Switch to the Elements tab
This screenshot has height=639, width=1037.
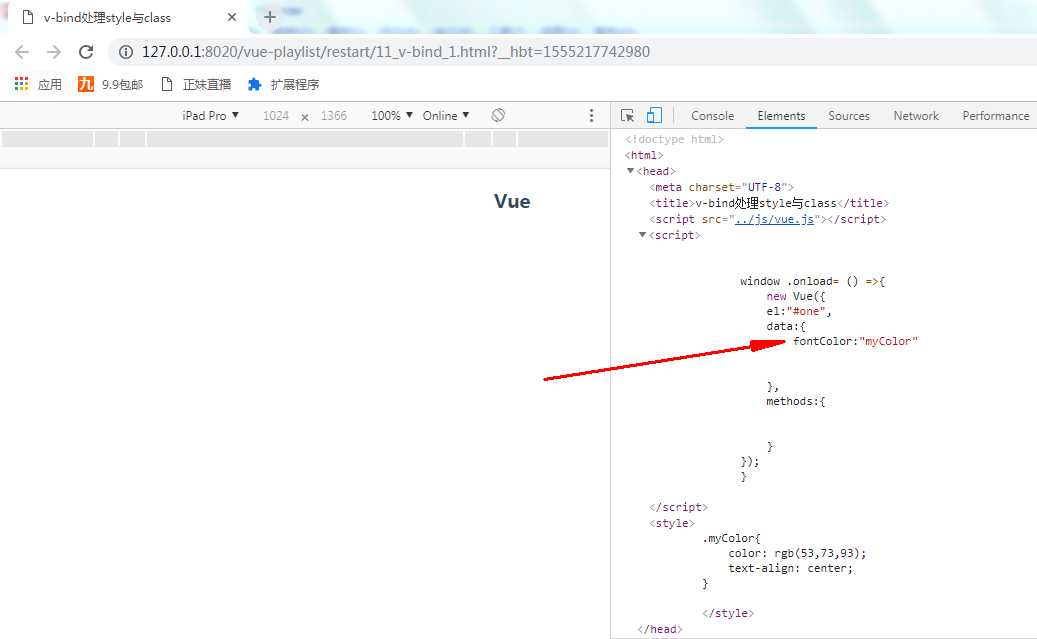click(781, 116)
